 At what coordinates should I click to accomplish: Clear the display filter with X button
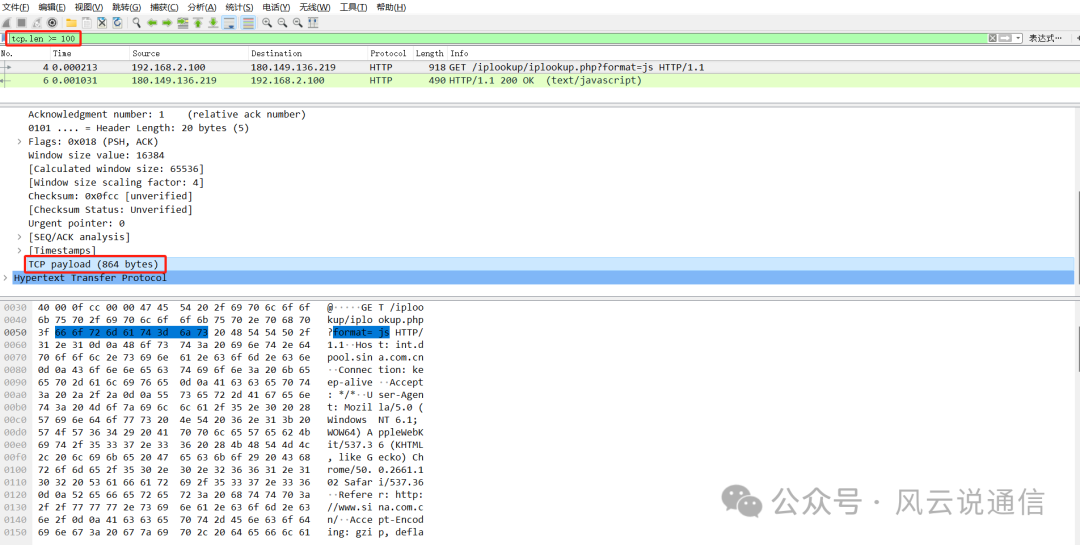pos(993,38)
